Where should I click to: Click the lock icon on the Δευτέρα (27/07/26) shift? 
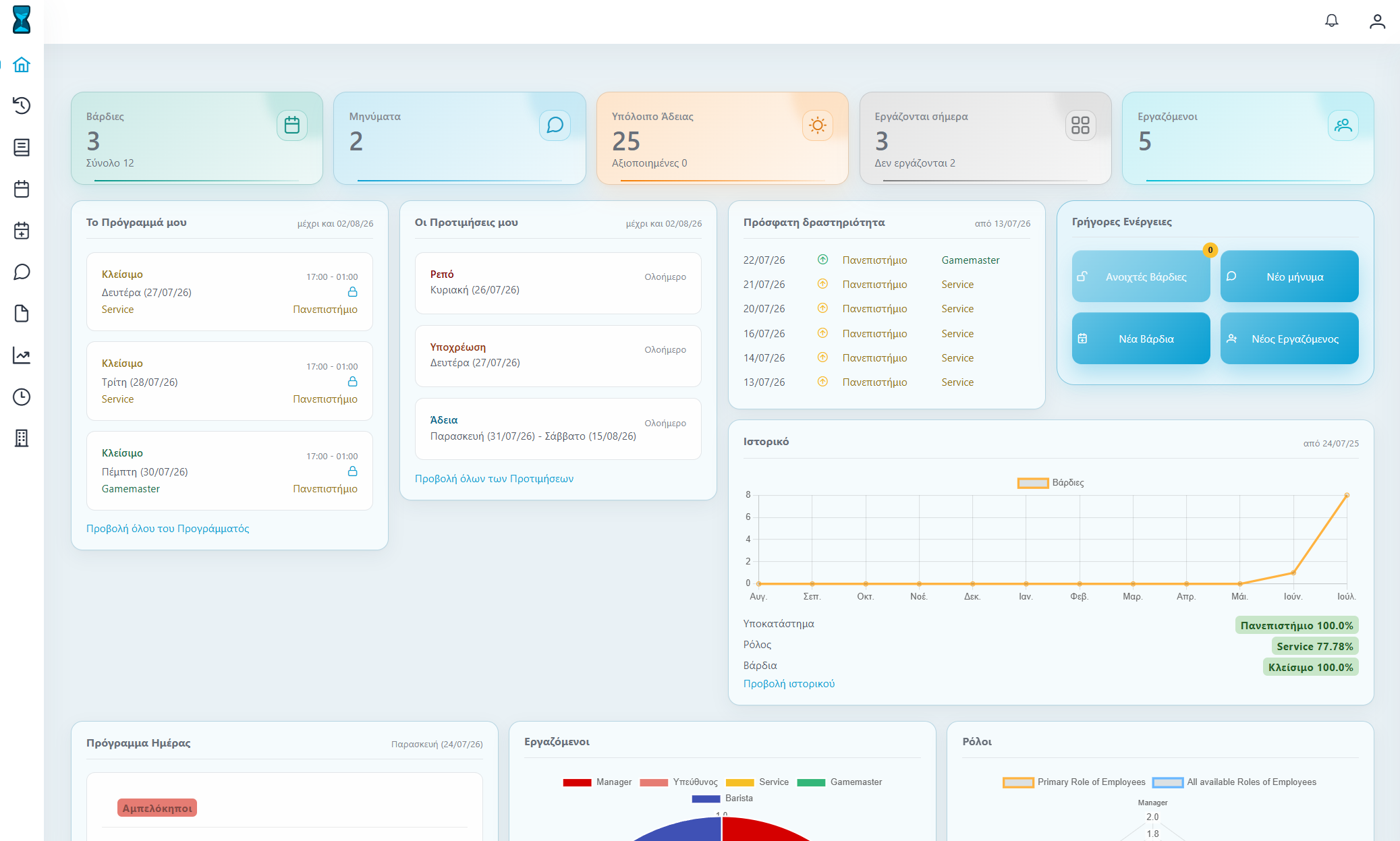[x=352, y=292]
